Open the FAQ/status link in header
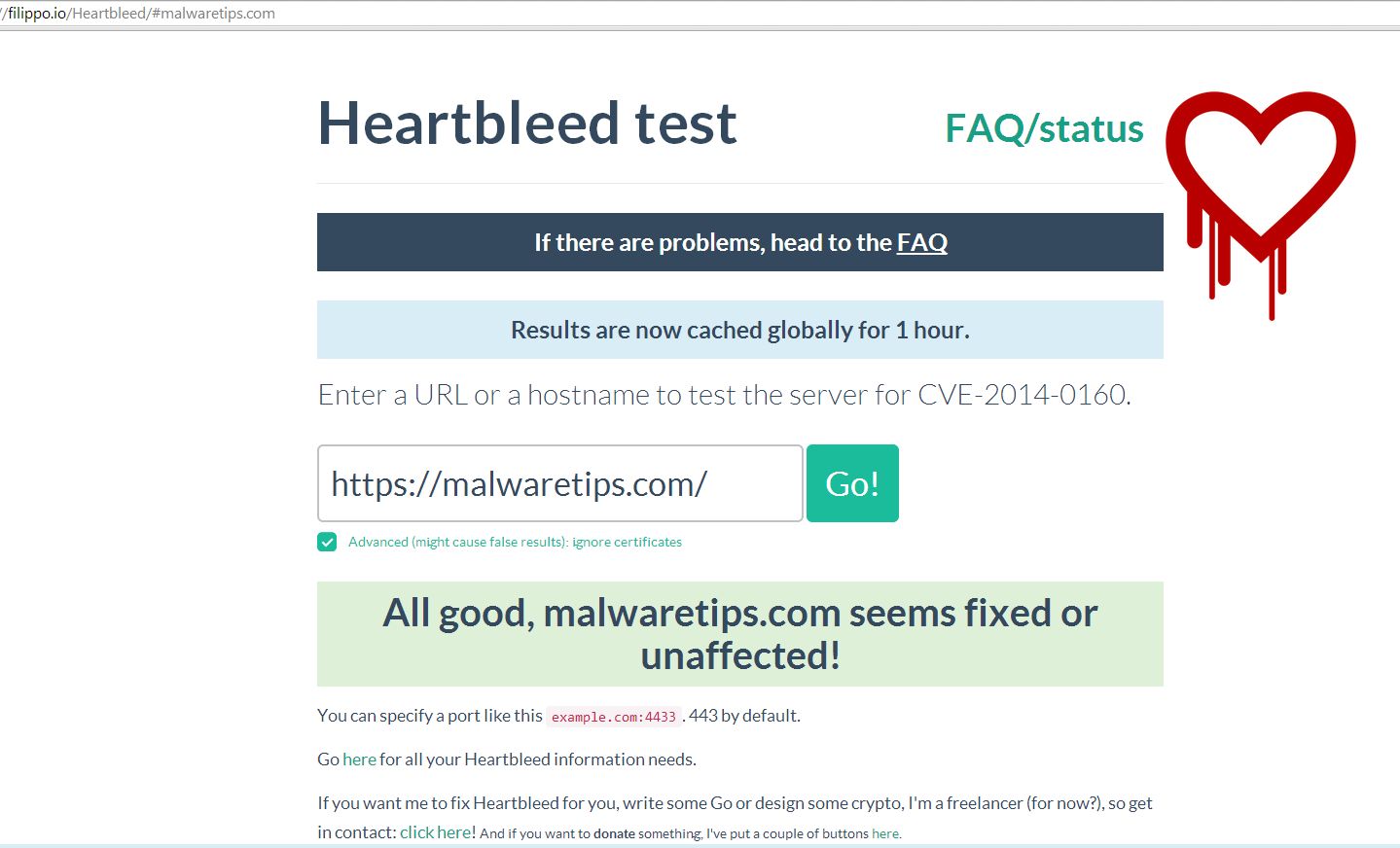Viewport: 1400px width, 848px height. pyautogui.click(x=1044, y=128)
